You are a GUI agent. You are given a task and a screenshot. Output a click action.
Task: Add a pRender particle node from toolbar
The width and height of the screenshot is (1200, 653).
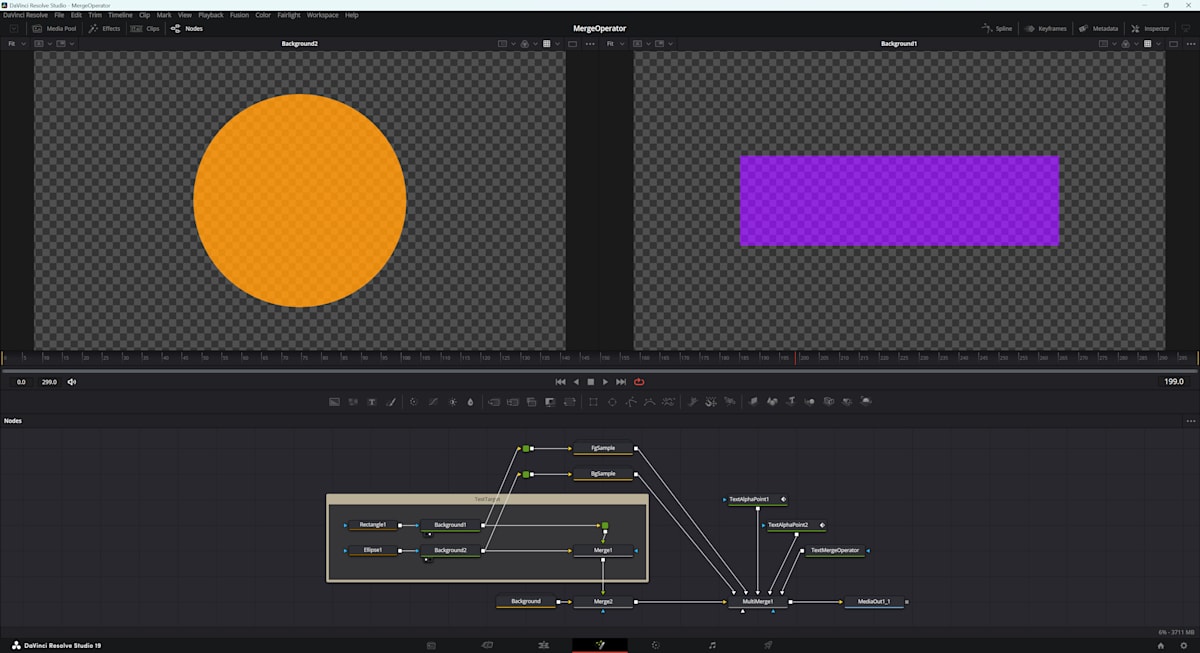click(x=730, y=402)
